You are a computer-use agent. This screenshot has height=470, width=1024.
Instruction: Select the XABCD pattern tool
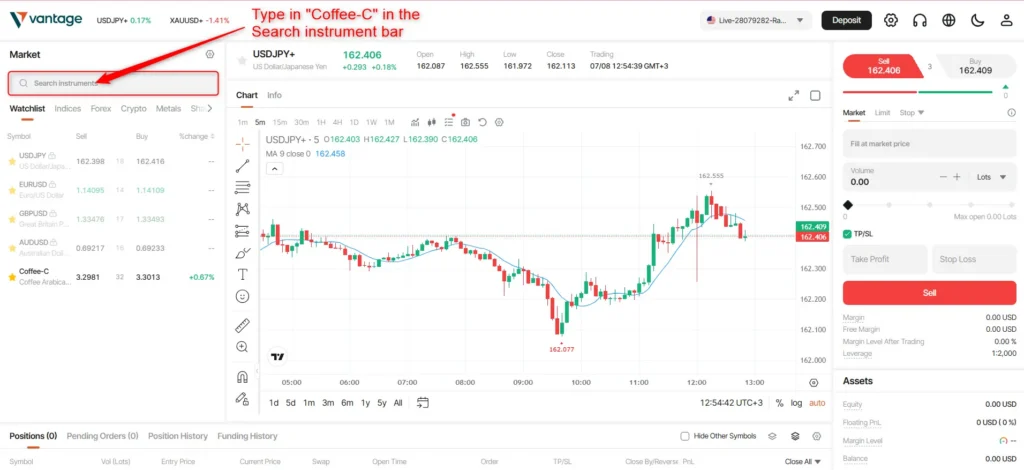(242, 209)
